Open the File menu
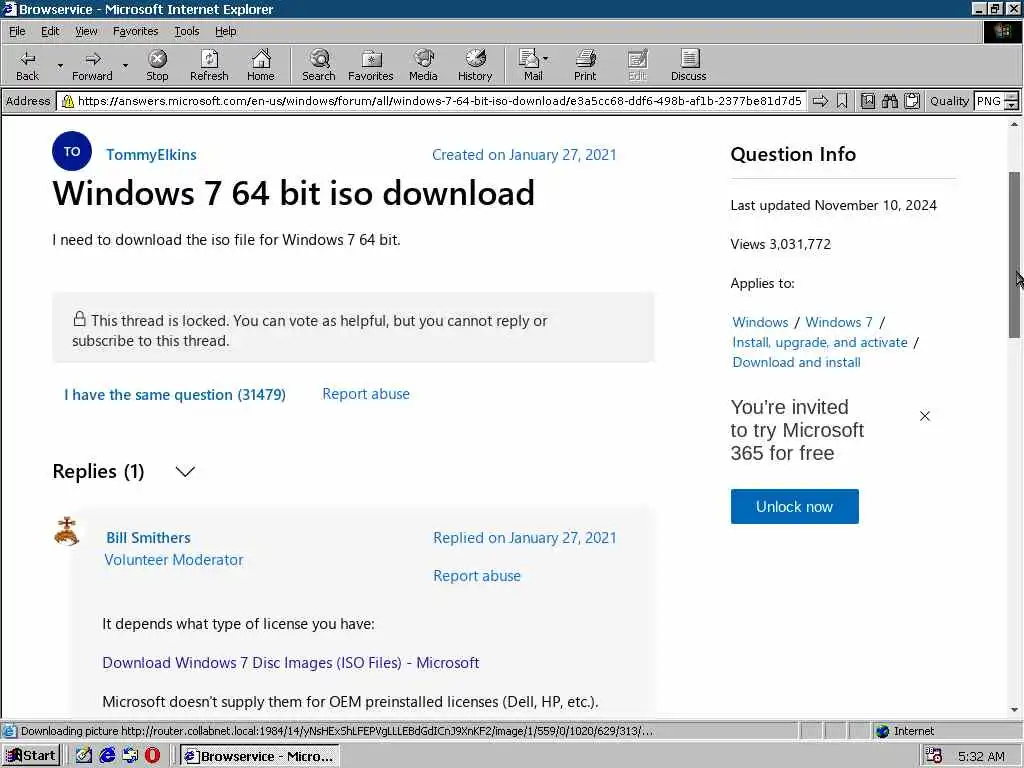1024x768 pixels. pyautogui.click(x=17, y=31)
